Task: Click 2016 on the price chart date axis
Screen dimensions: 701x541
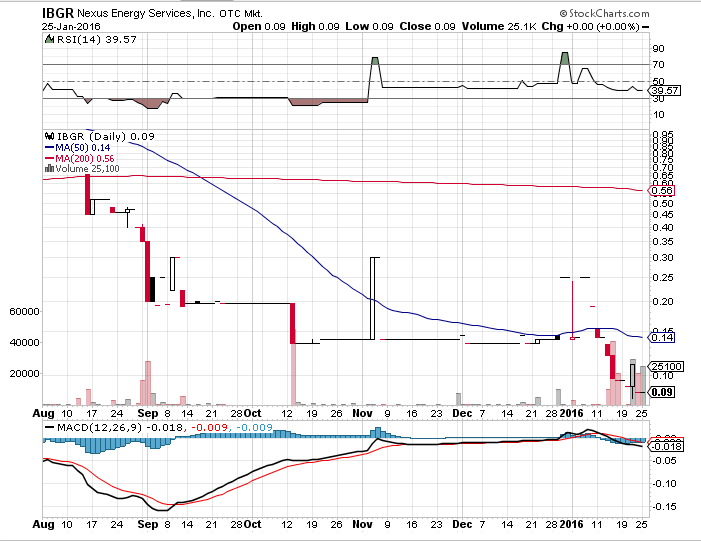Action: point(572,413)
